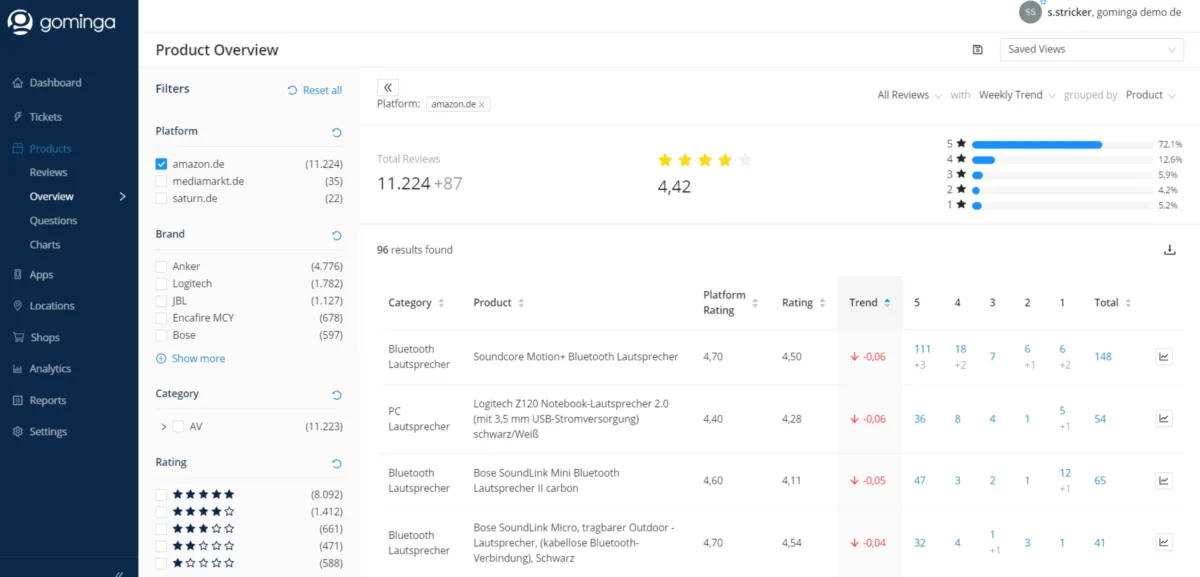Viewport: 1200px width, 577px height.
Task: Open chart icon for Bose SoundLink Mini row
Action: click(x=1163, y=481)
